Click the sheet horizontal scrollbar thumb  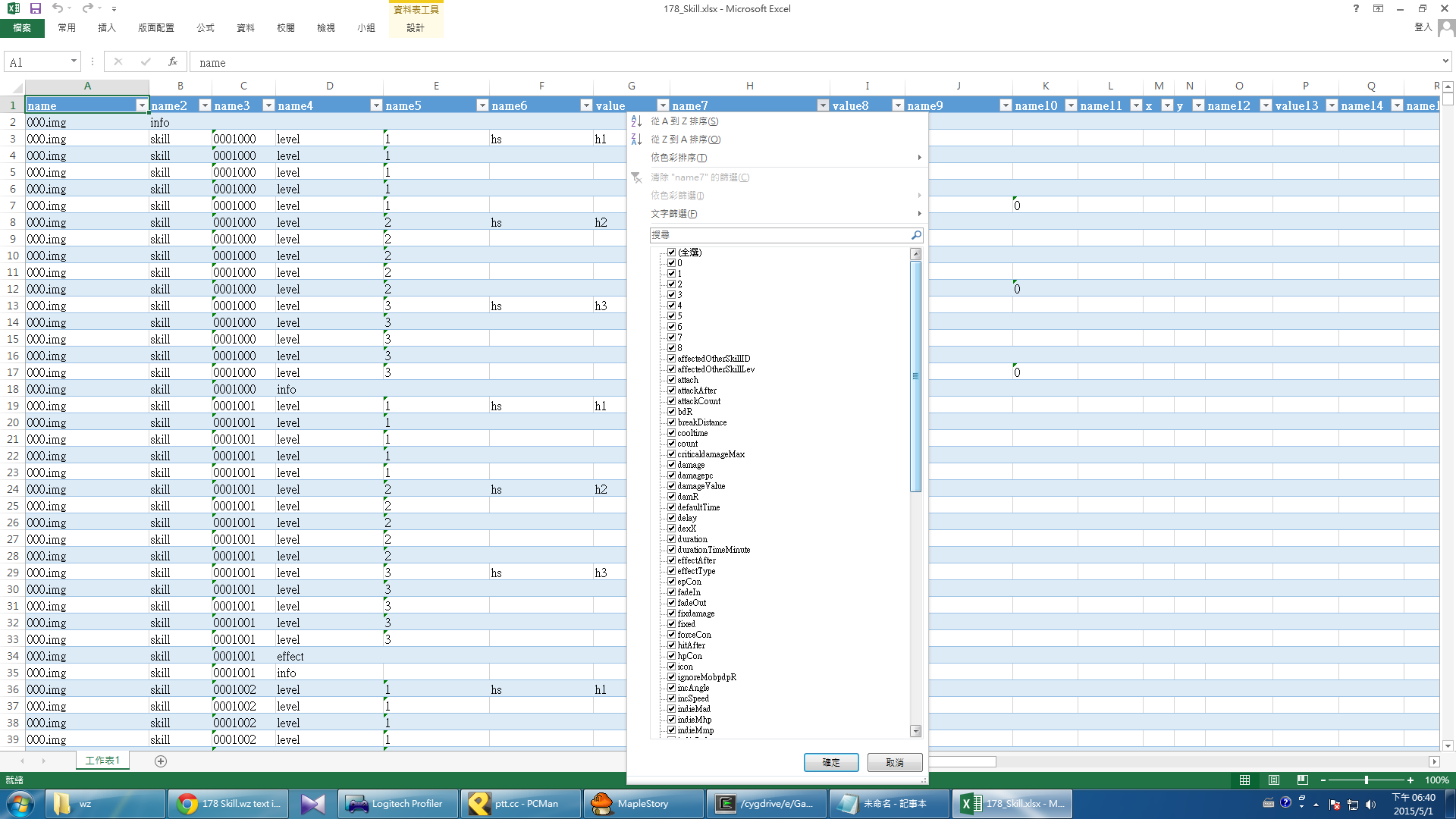962,761
